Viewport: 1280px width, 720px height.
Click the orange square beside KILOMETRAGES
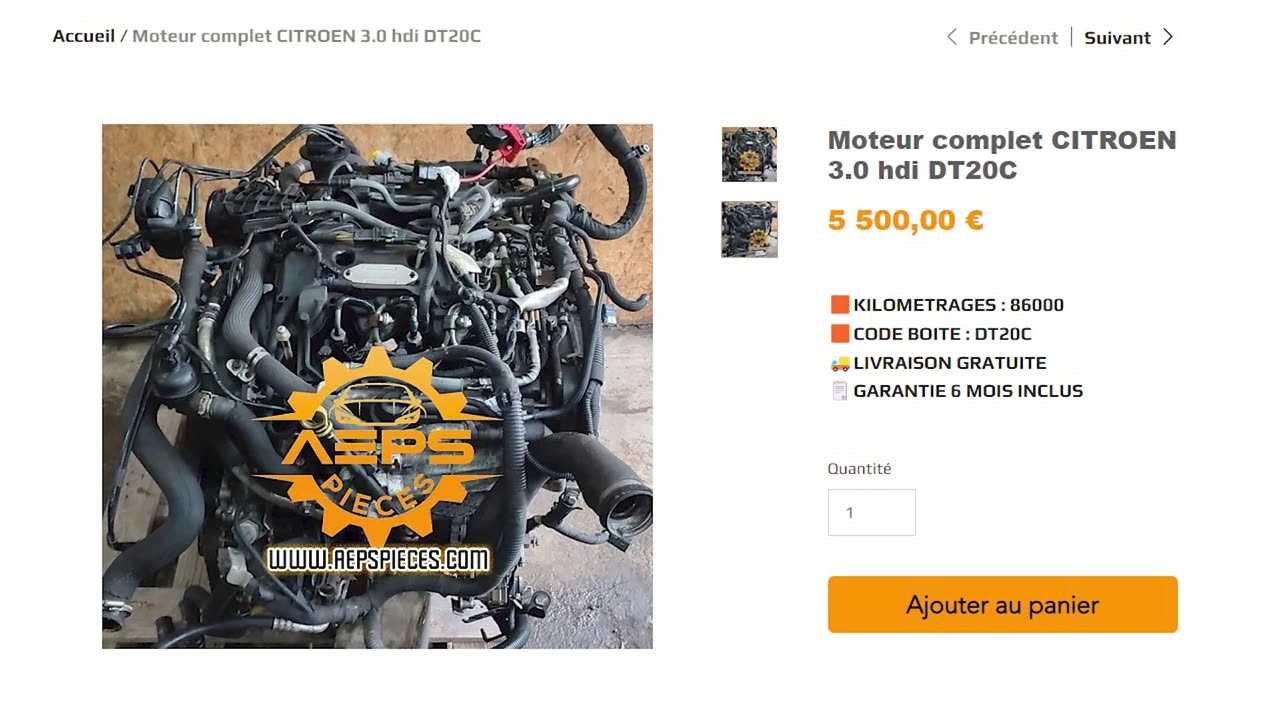[x=840, y=305]
